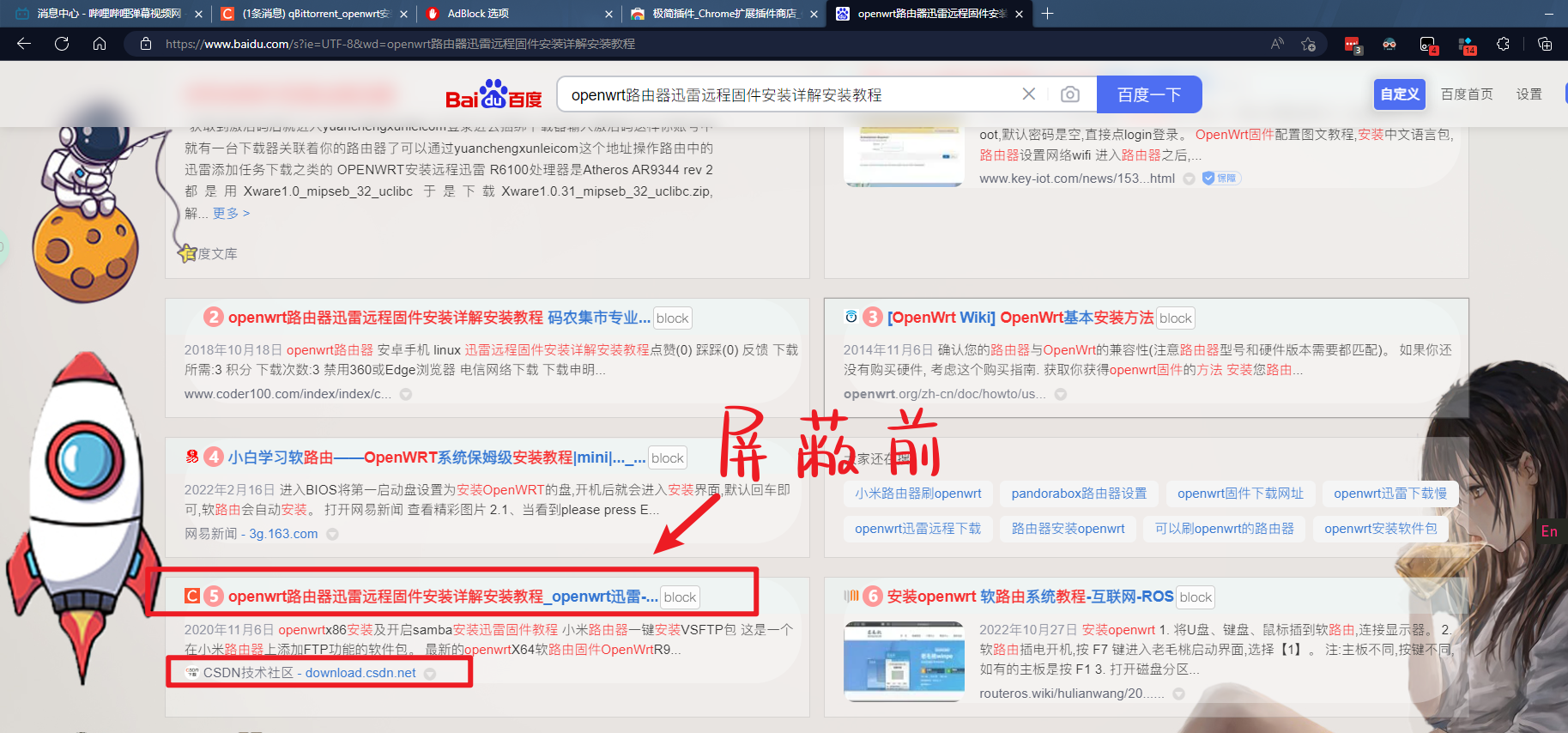
Task: Open result 2 码农集市 title link
Action: click(439, 318)
